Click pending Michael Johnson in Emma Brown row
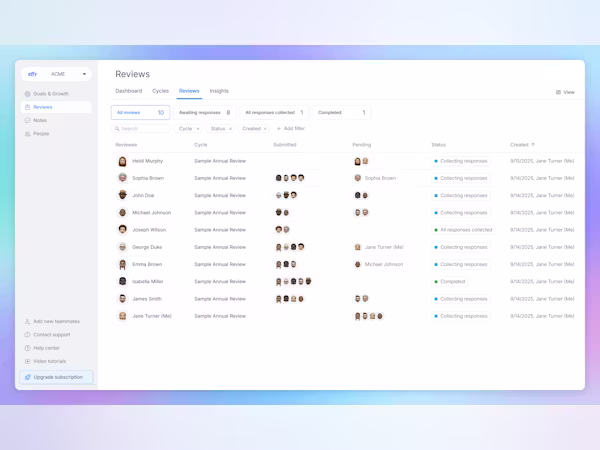600x450 pixels. pos(378,264)
